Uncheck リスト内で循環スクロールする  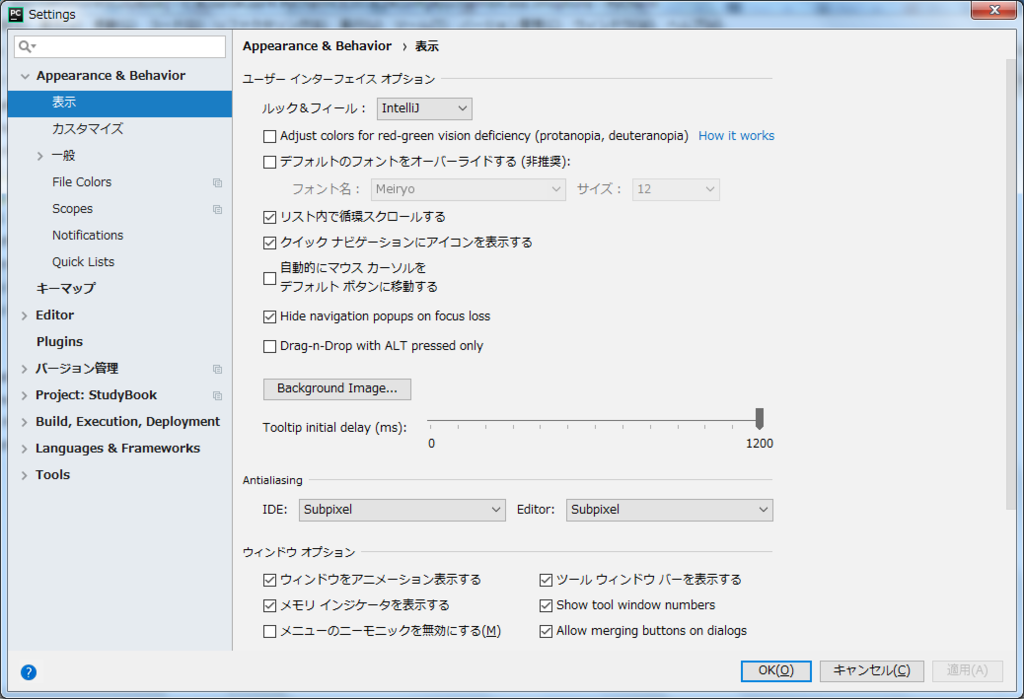point(269,217)
